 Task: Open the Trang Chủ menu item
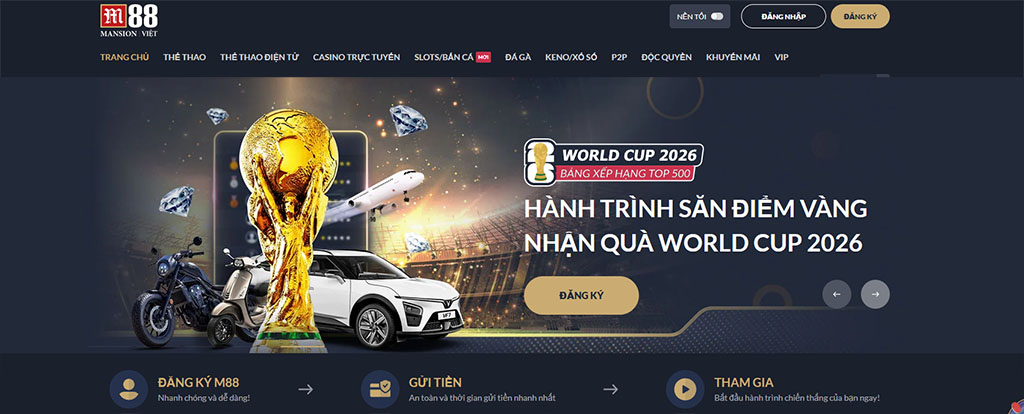[x=125, y=57]
